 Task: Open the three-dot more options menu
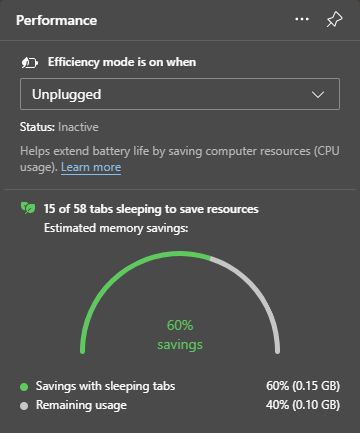click(302, 19)
